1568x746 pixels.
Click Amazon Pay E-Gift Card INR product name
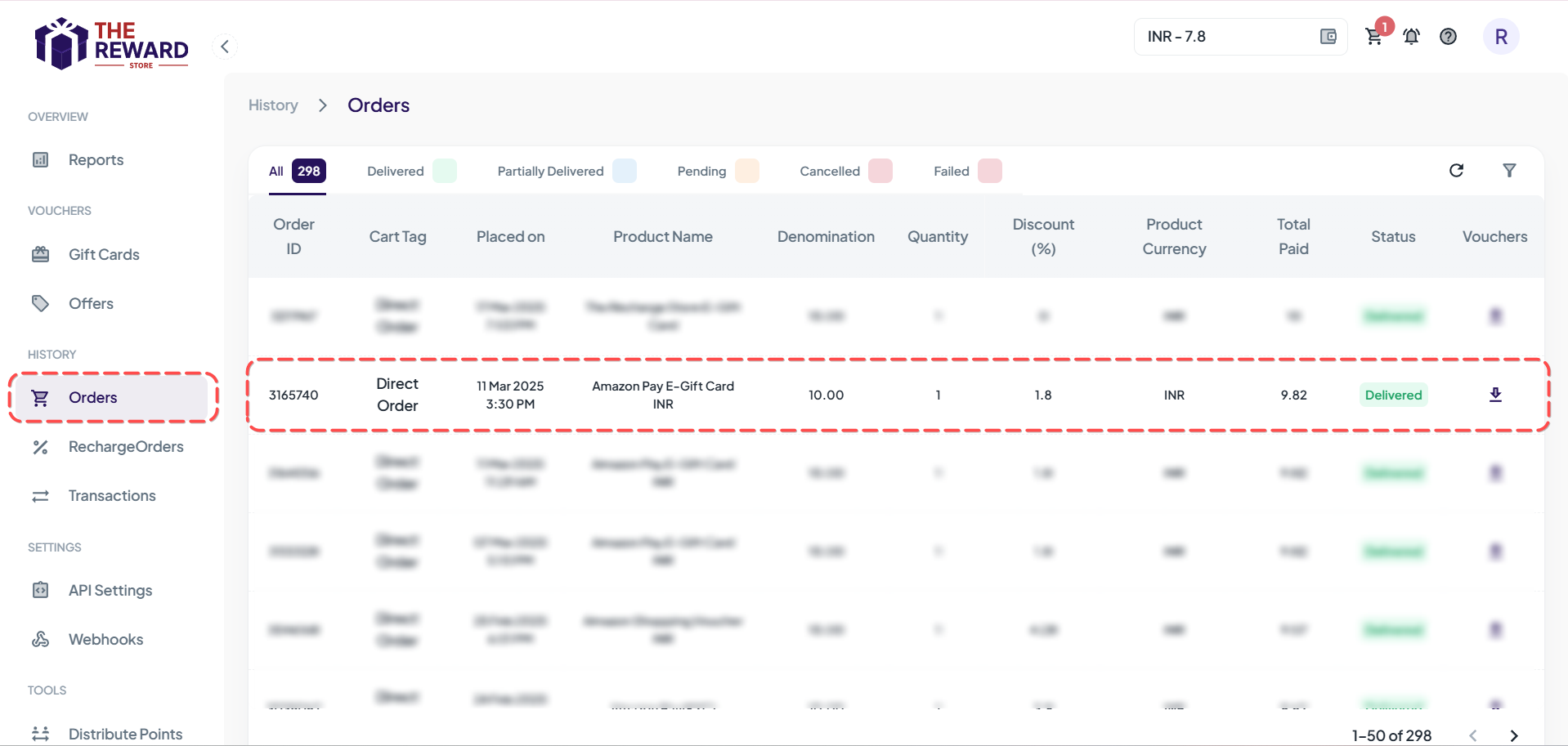click(x=663, y=395)
